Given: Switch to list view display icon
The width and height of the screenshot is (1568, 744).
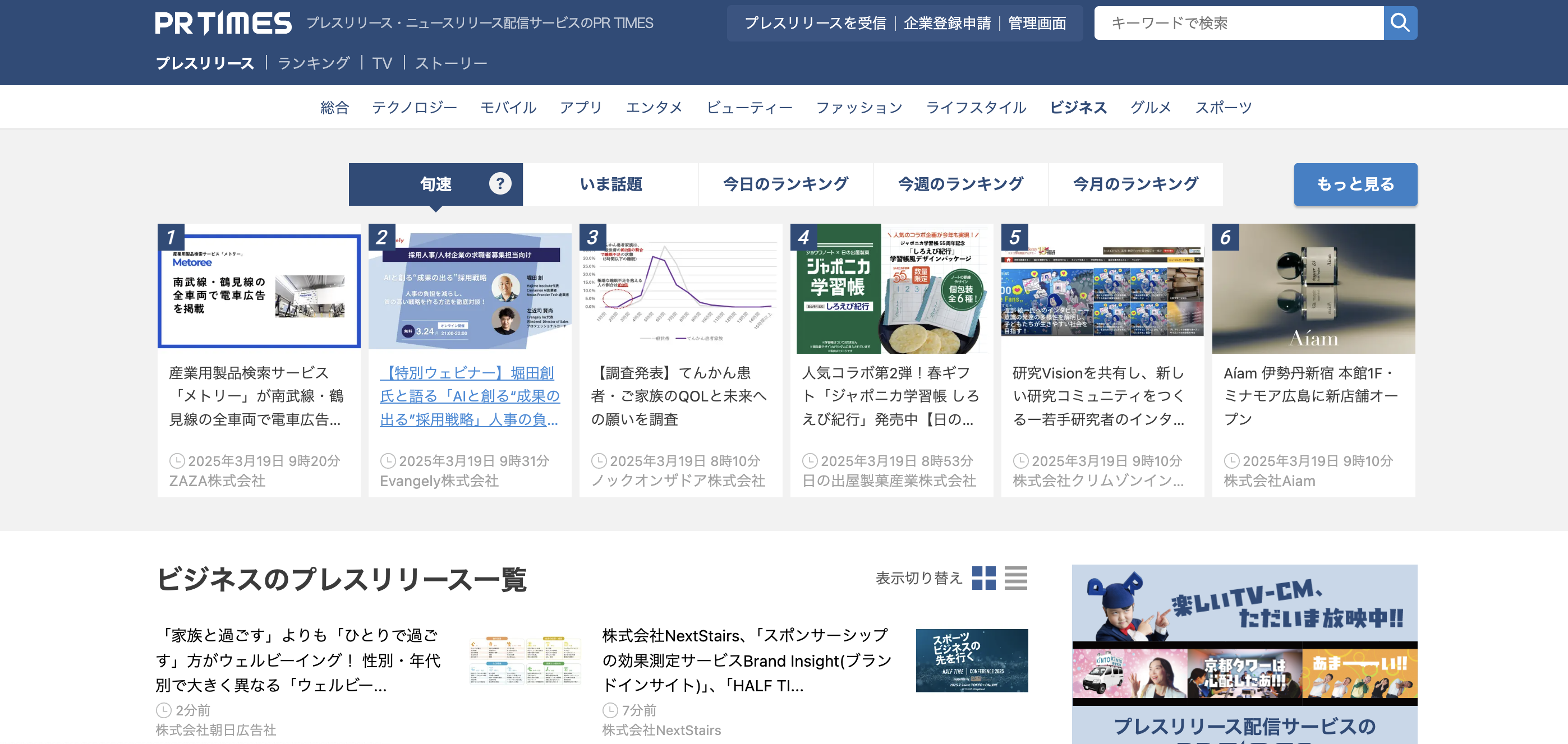Looking at the screenshot, I should click(1016, 578).
